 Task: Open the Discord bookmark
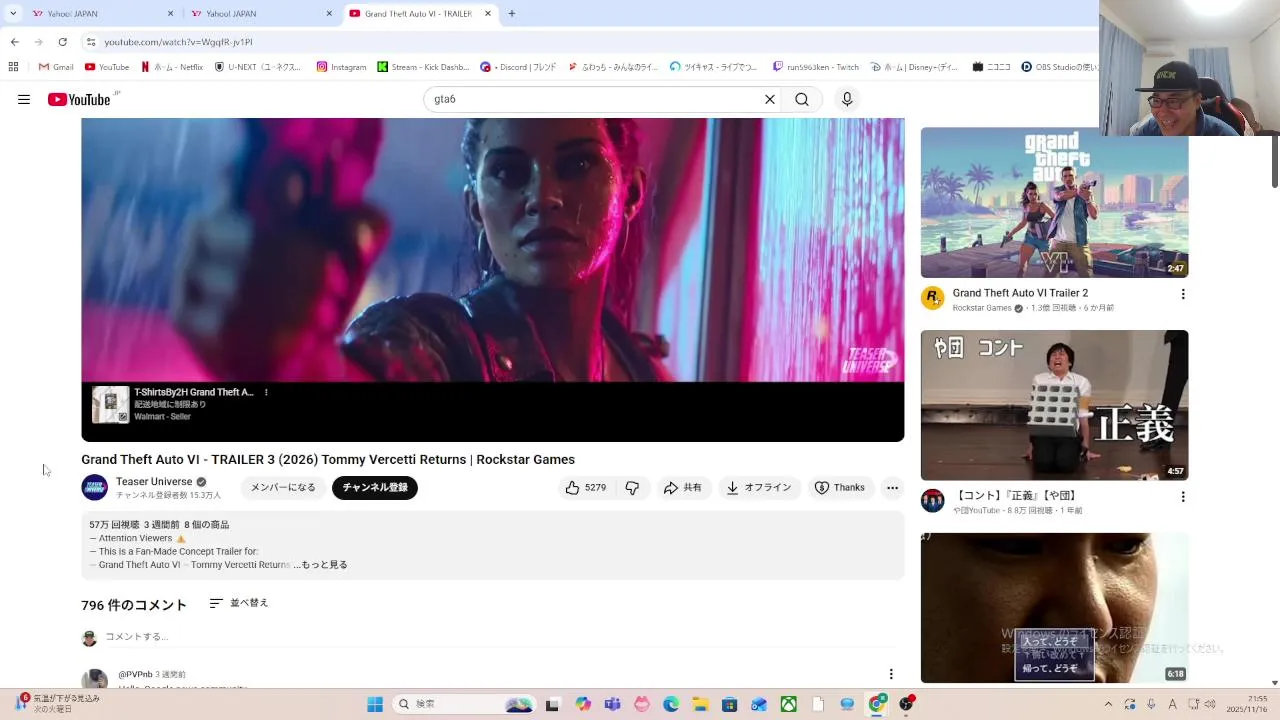pos(518,67)
